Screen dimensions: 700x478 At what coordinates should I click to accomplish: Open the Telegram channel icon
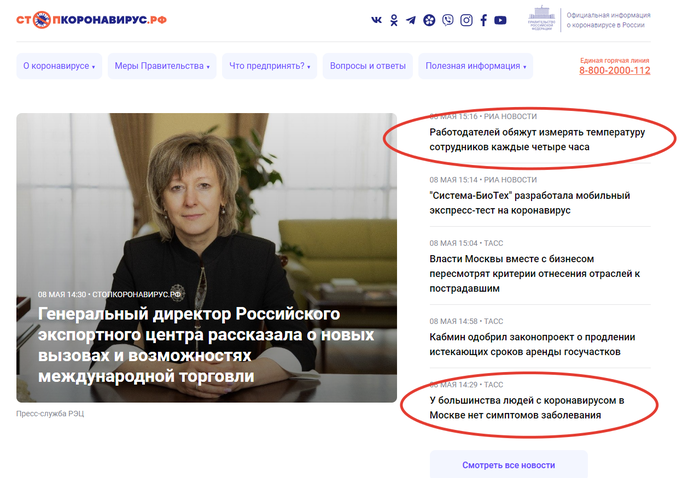click(411, 20)
